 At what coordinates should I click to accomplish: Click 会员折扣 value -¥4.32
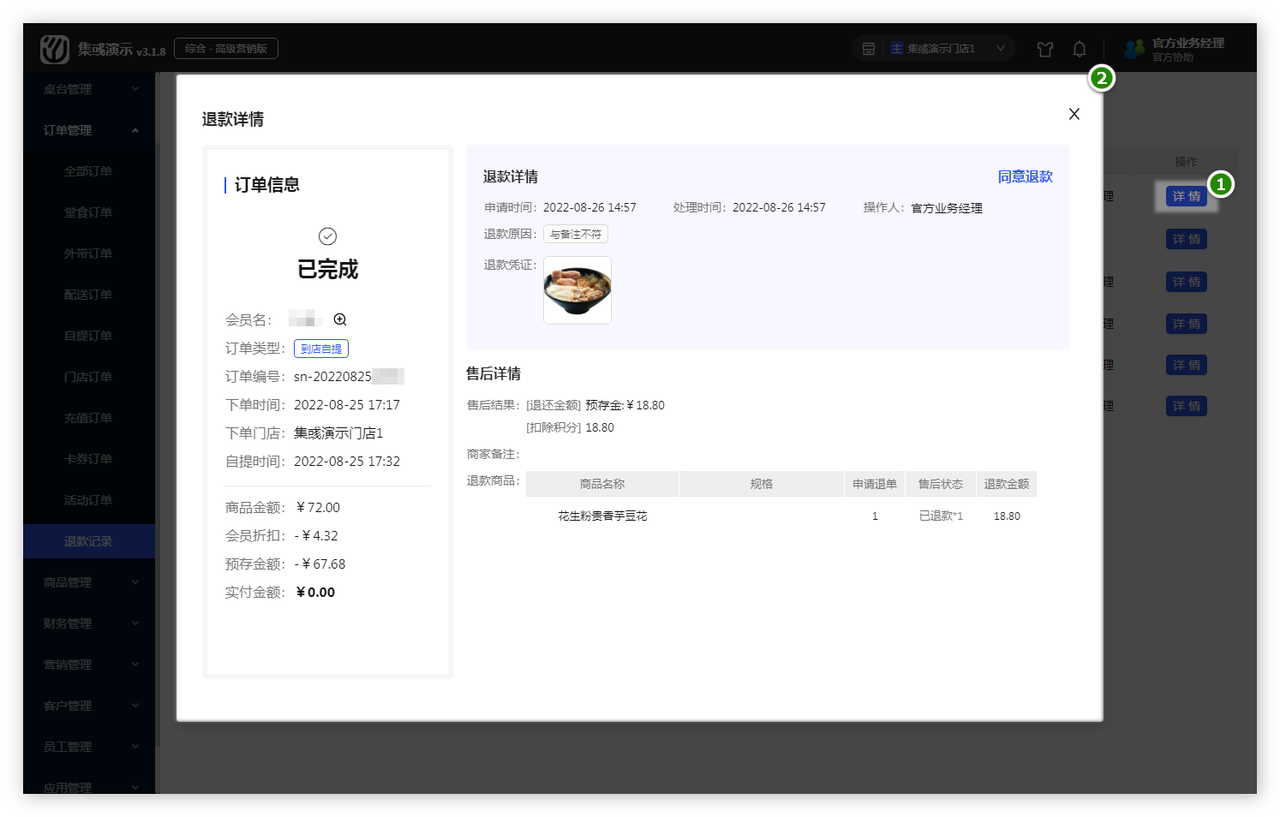pos(317,536)
